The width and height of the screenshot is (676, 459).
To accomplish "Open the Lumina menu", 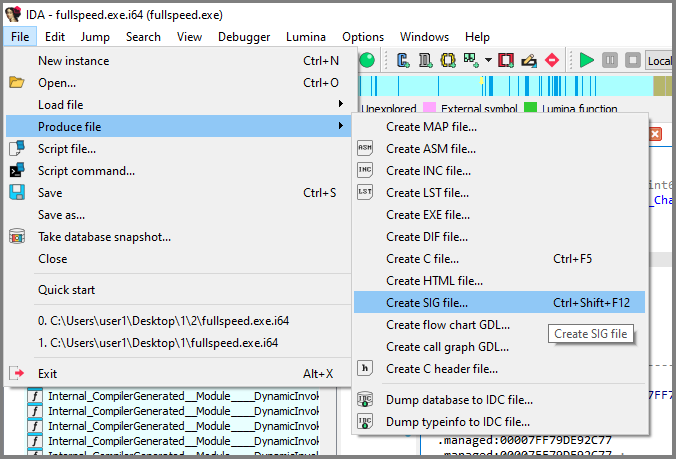I will (306, 37).
